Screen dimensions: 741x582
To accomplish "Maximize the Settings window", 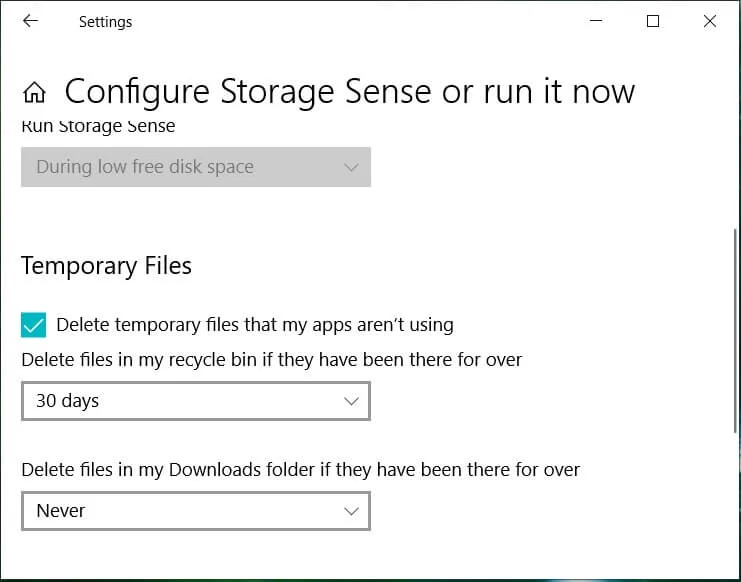I will click(x=653, y=21).
